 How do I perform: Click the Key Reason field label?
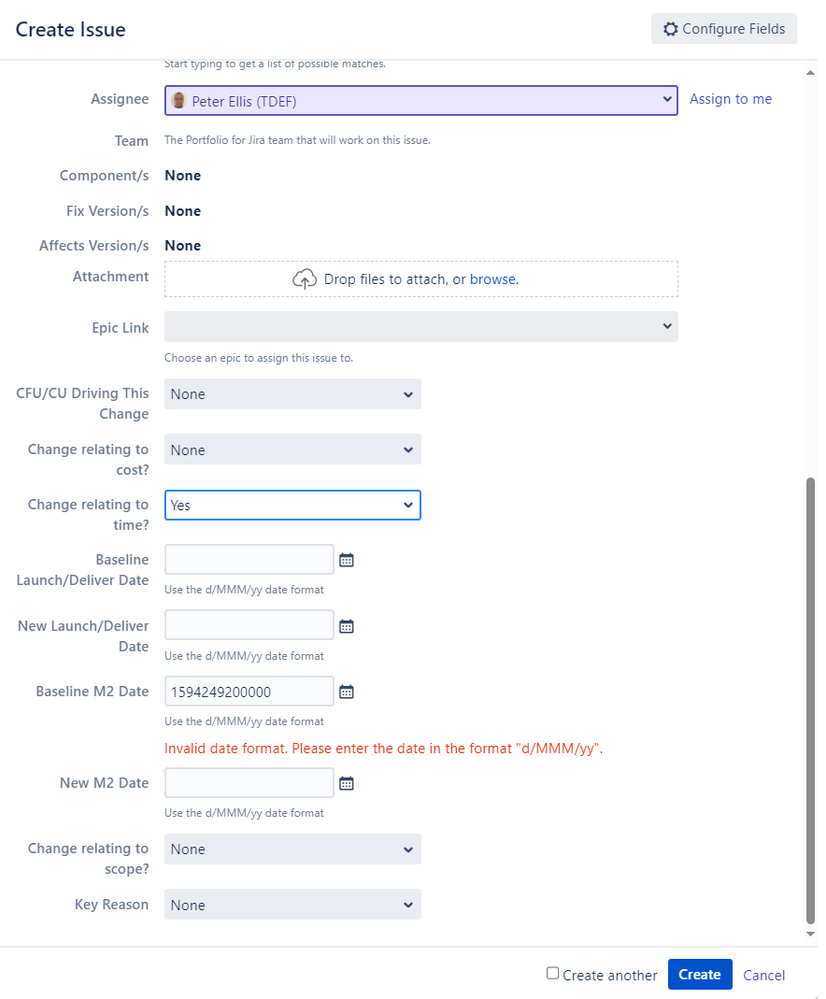point(112,904)
